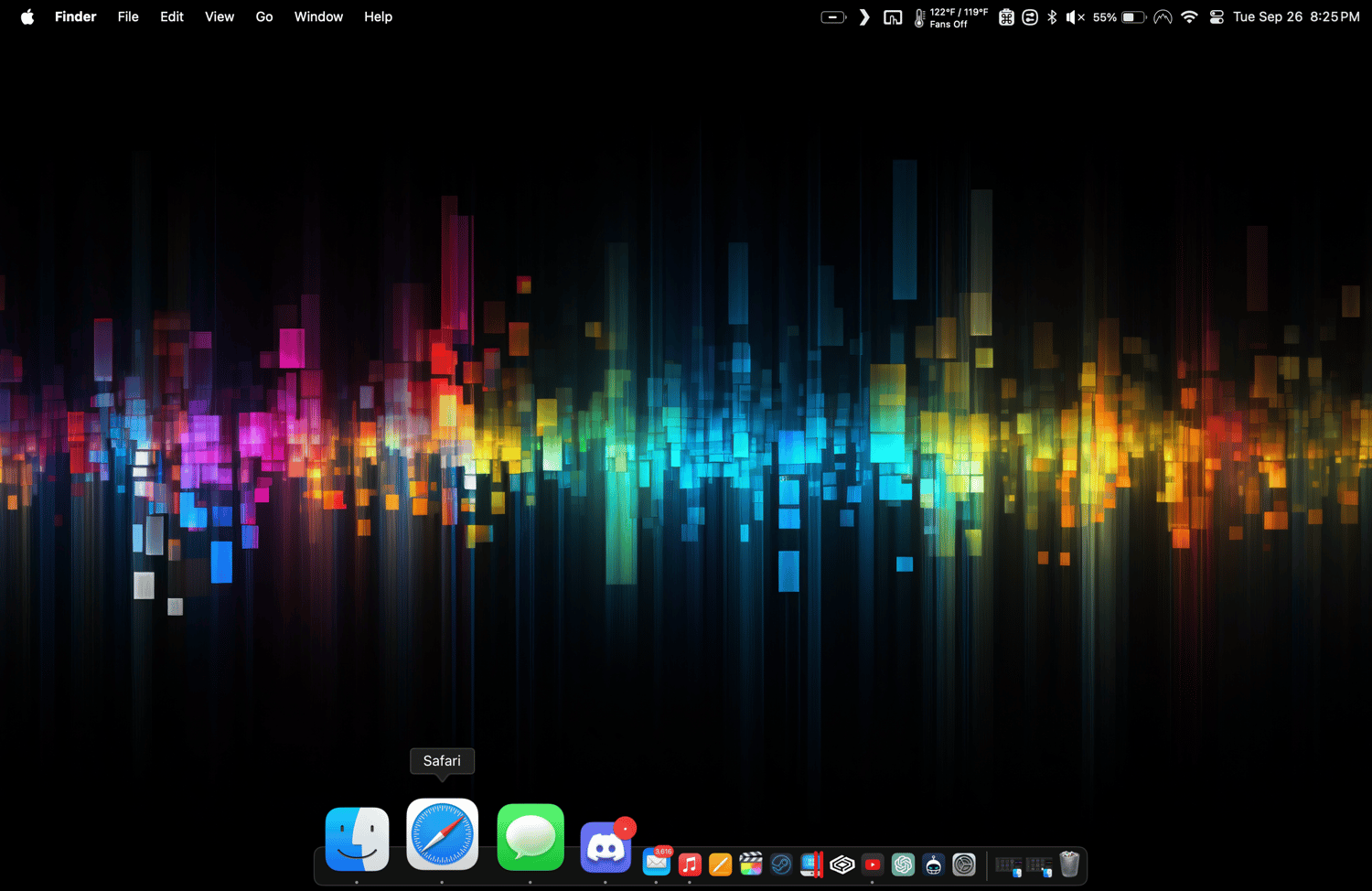Open the Bluetooth menu bar dropdown
Screen dimensions: 1372x891
(1052, 16)
